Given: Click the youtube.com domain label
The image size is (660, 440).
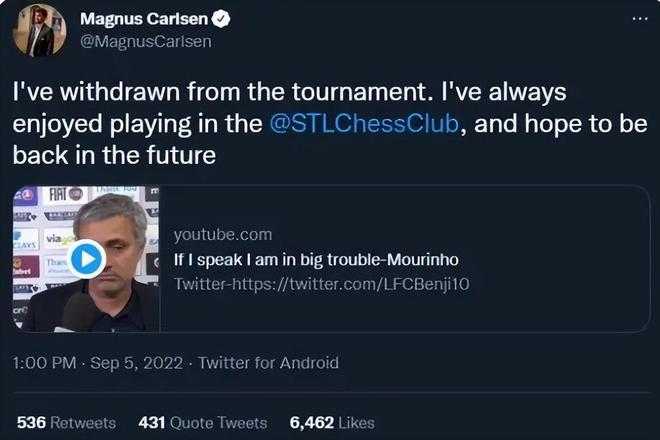Looking at the screenshot, I should click(x=223, y=234).
